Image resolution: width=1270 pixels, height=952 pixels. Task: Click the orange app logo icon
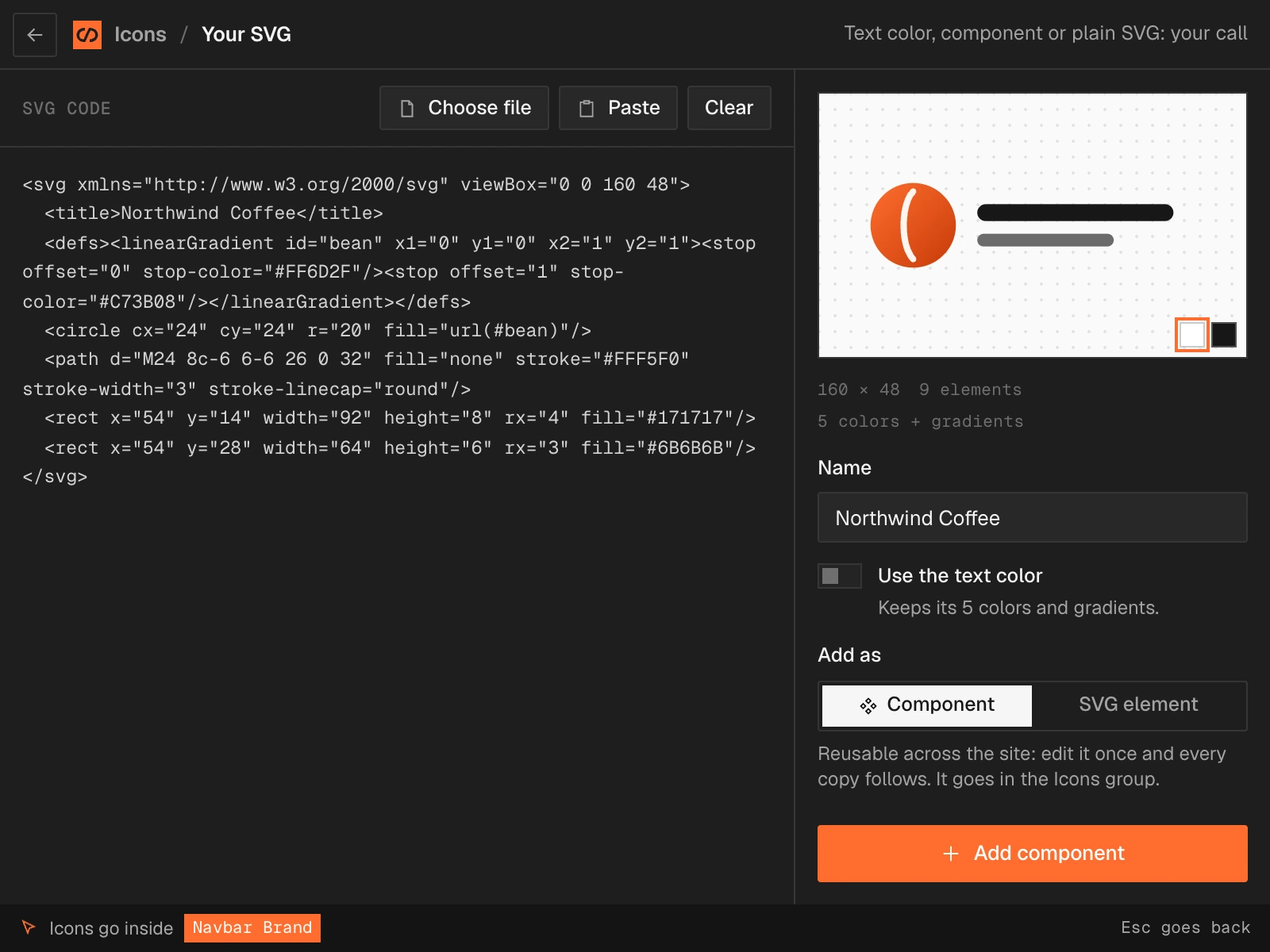point(87,35)
